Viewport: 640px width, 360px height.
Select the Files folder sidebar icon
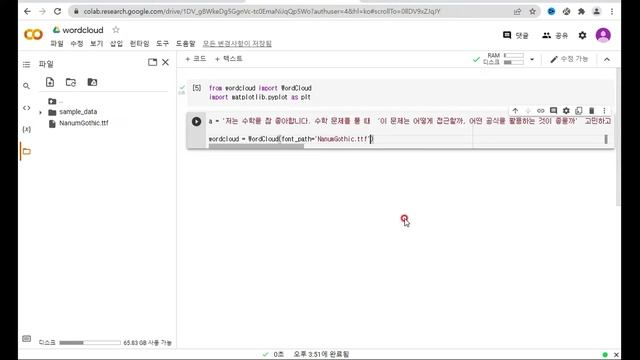pyautogui.click(x=27, y=151)
